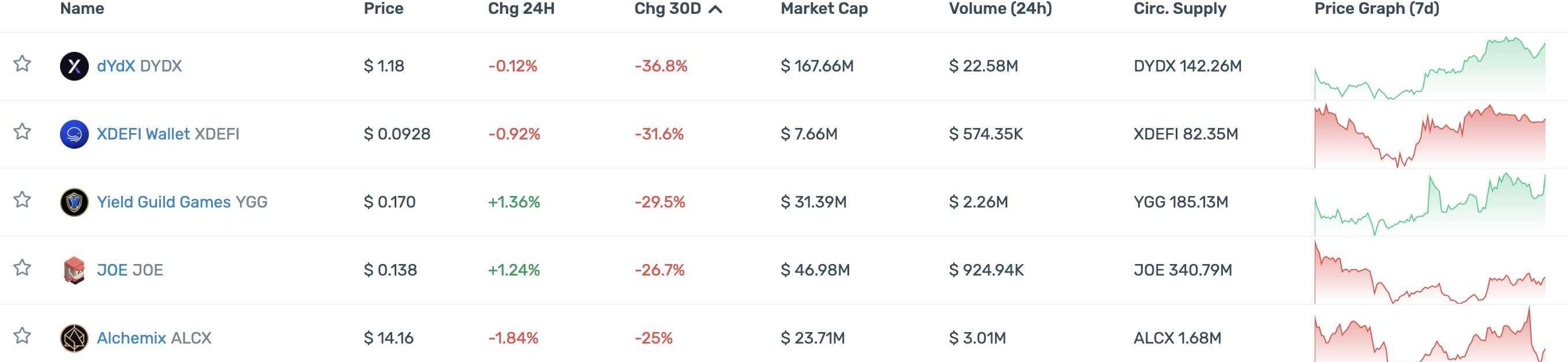
Task: Toggle sort arrow on Chg 30D column
Action: (x=716, y=9)
